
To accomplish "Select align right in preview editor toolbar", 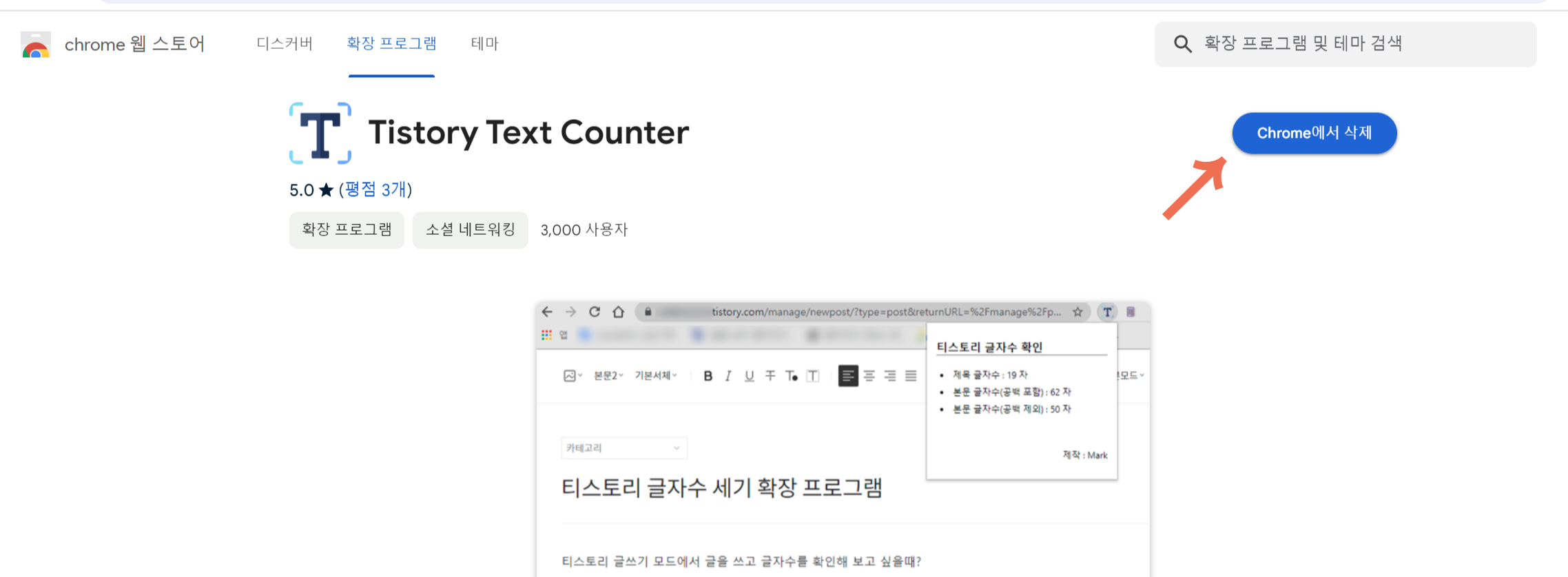I will [890, 376].
